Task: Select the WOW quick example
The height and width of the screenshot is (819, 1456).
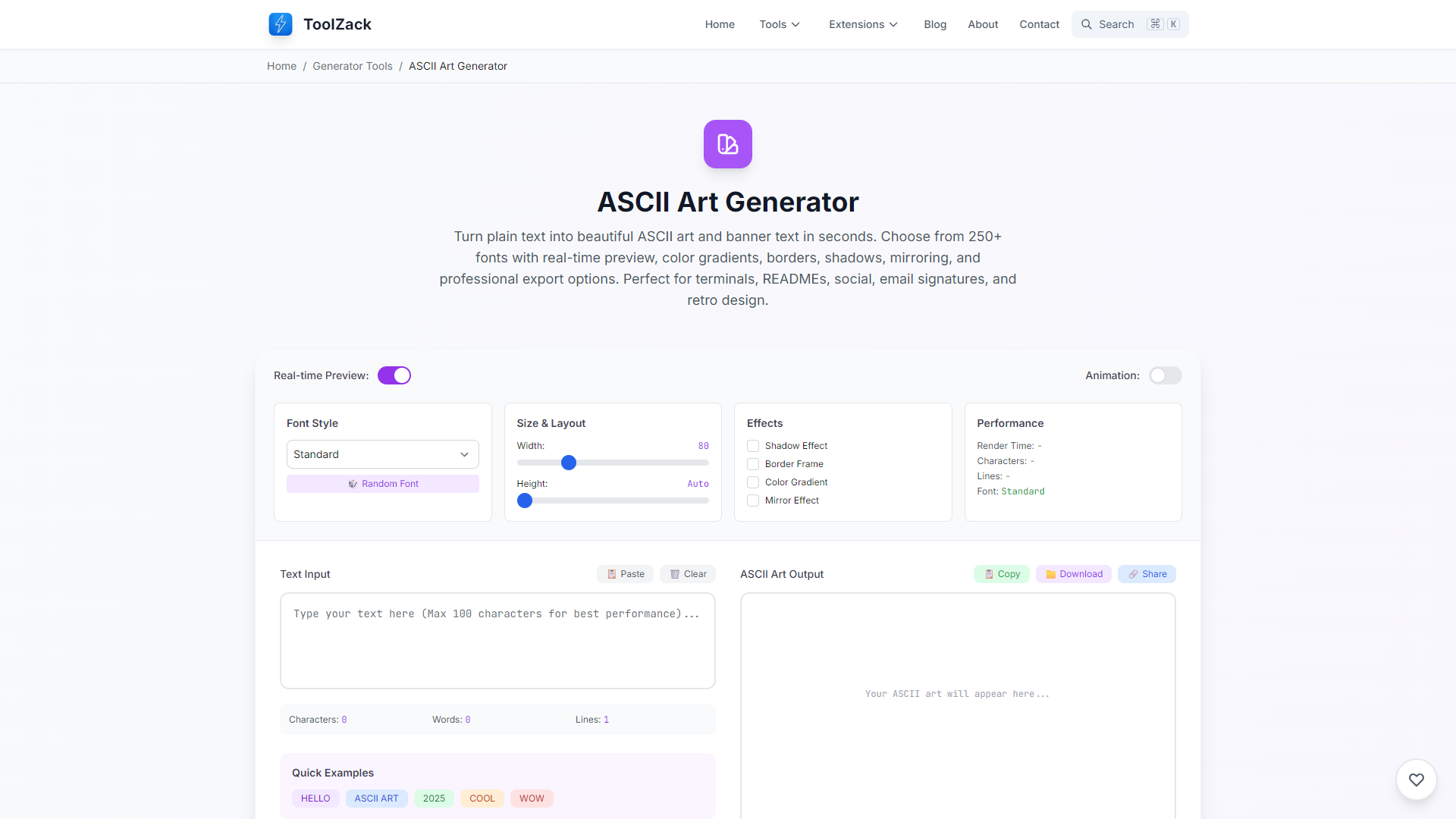Action: (532, 799)
